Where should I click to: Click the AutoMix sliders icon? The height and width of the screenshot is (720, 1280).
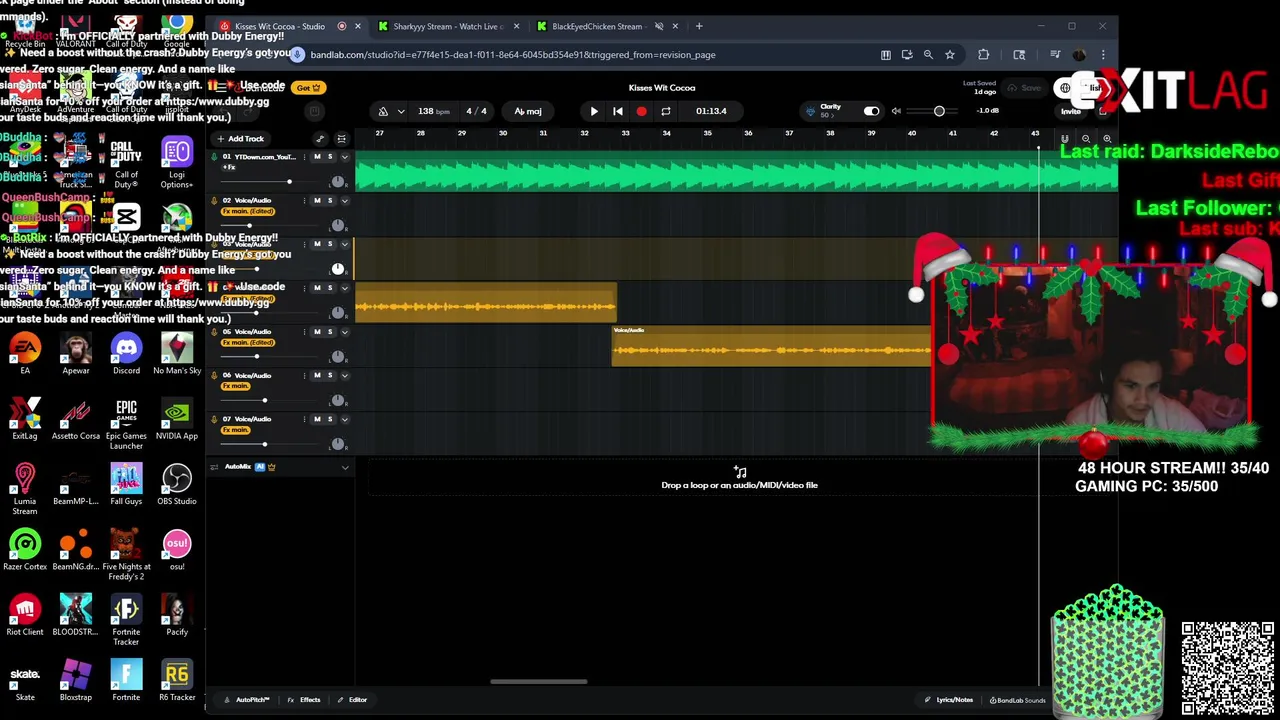(x=213, y=467)
